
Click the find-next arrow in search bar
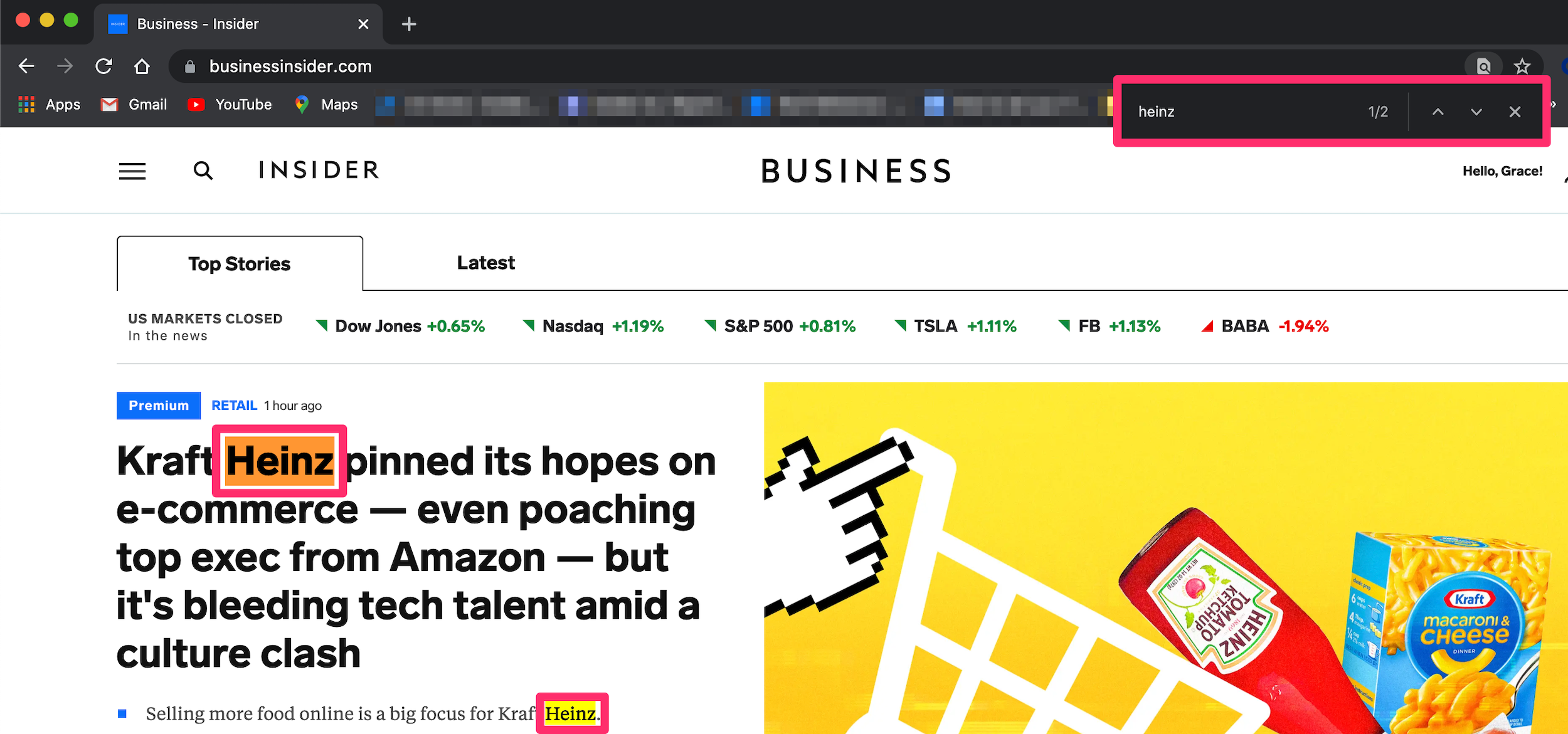(1475, 111)
